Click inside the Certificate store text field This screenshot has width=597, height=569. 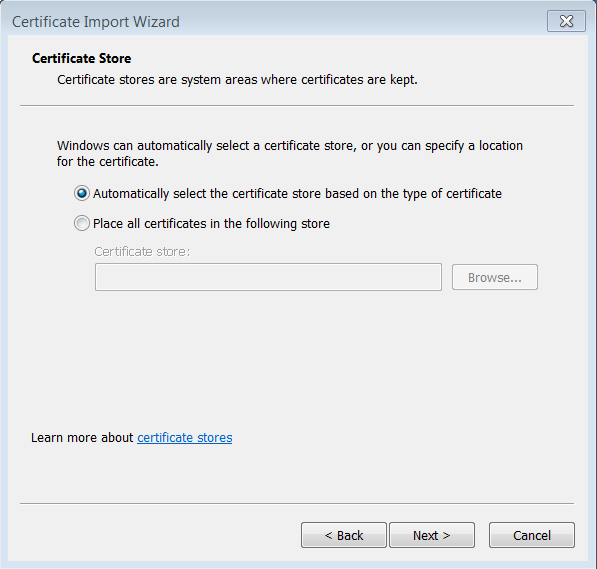(x=268, y=277)
